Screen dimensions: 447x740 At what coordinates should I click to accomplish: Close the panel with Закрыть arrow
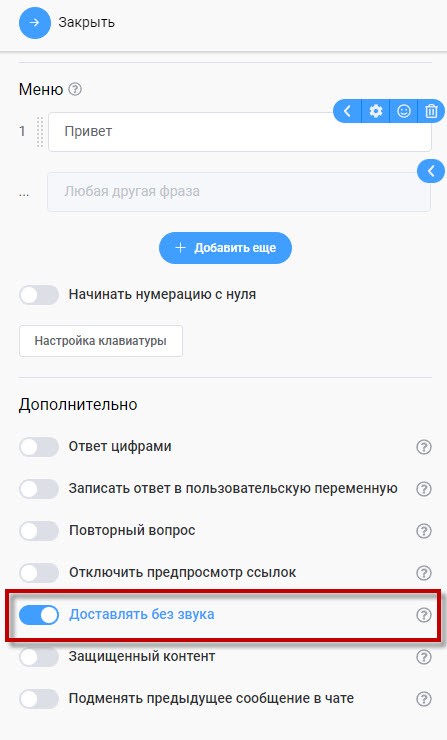(x=34, y=22)
